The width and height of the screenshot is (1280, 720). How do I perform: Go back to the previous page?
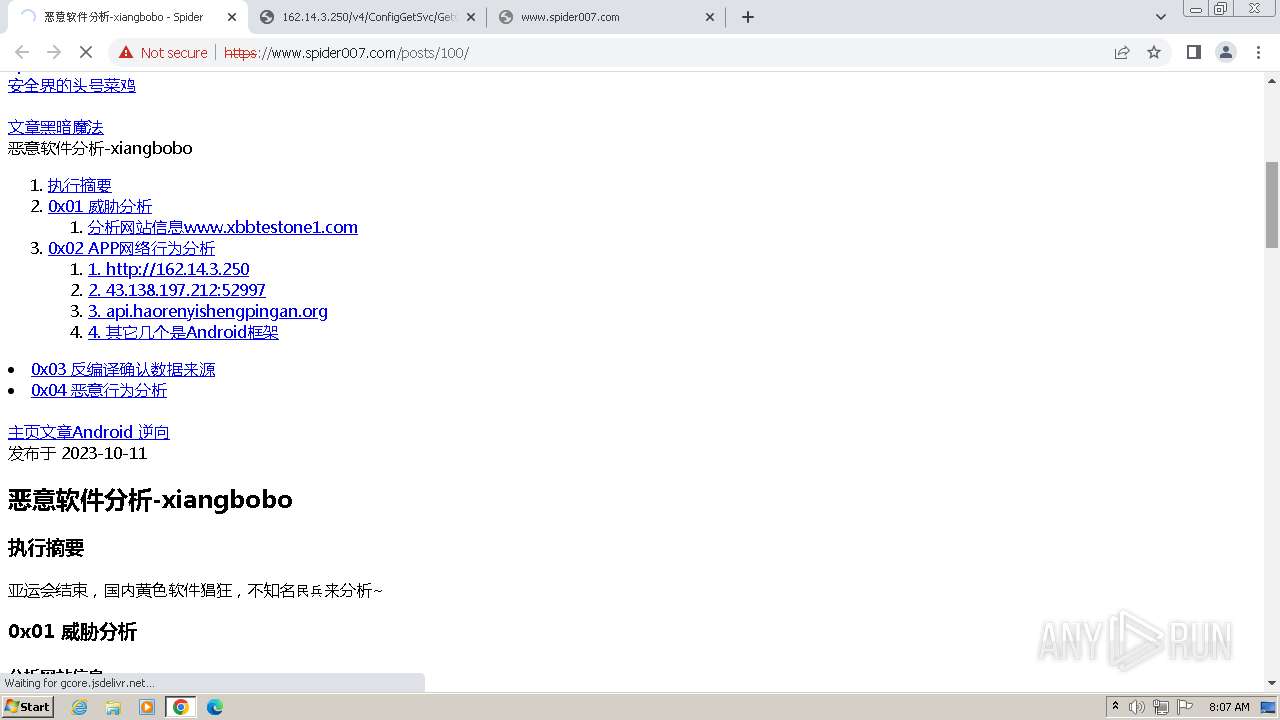pyautogui.click(x=22, y=52)
